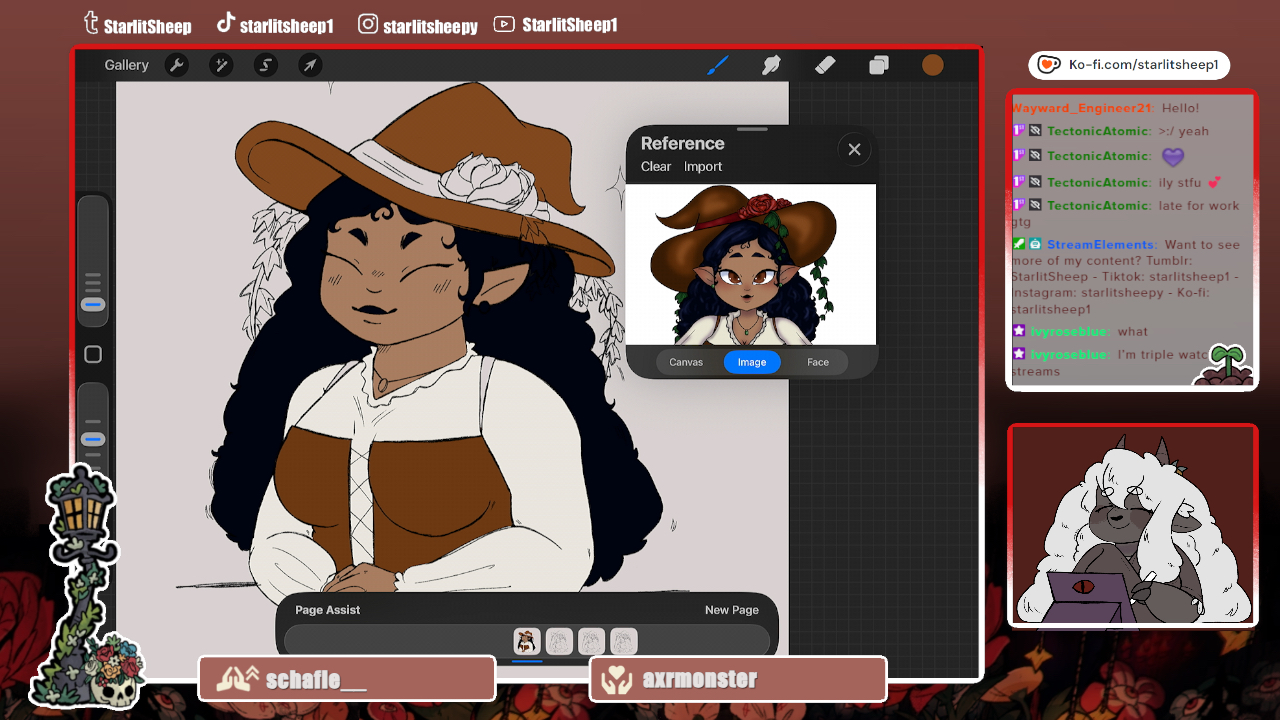Add a New Page in Page Assist
This screenshot has width=1280, height=720.
[731, 610]
